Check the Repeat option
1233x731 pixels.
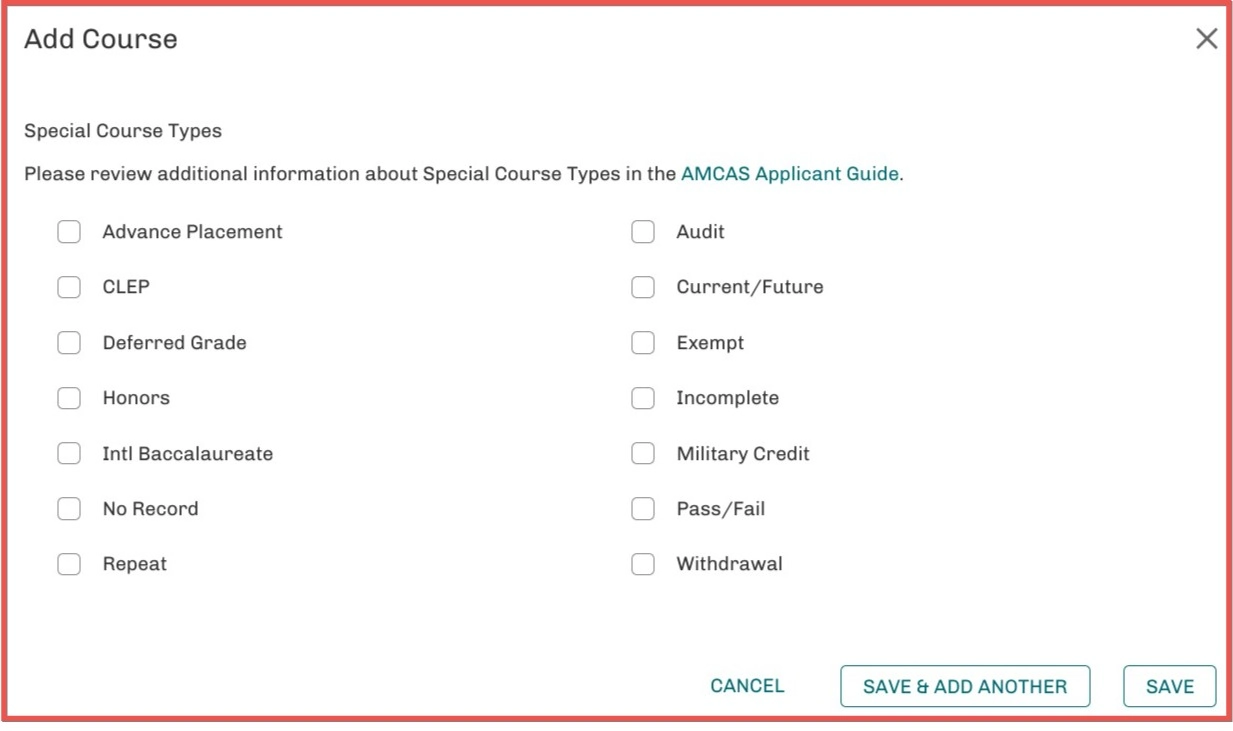(68, 563)
